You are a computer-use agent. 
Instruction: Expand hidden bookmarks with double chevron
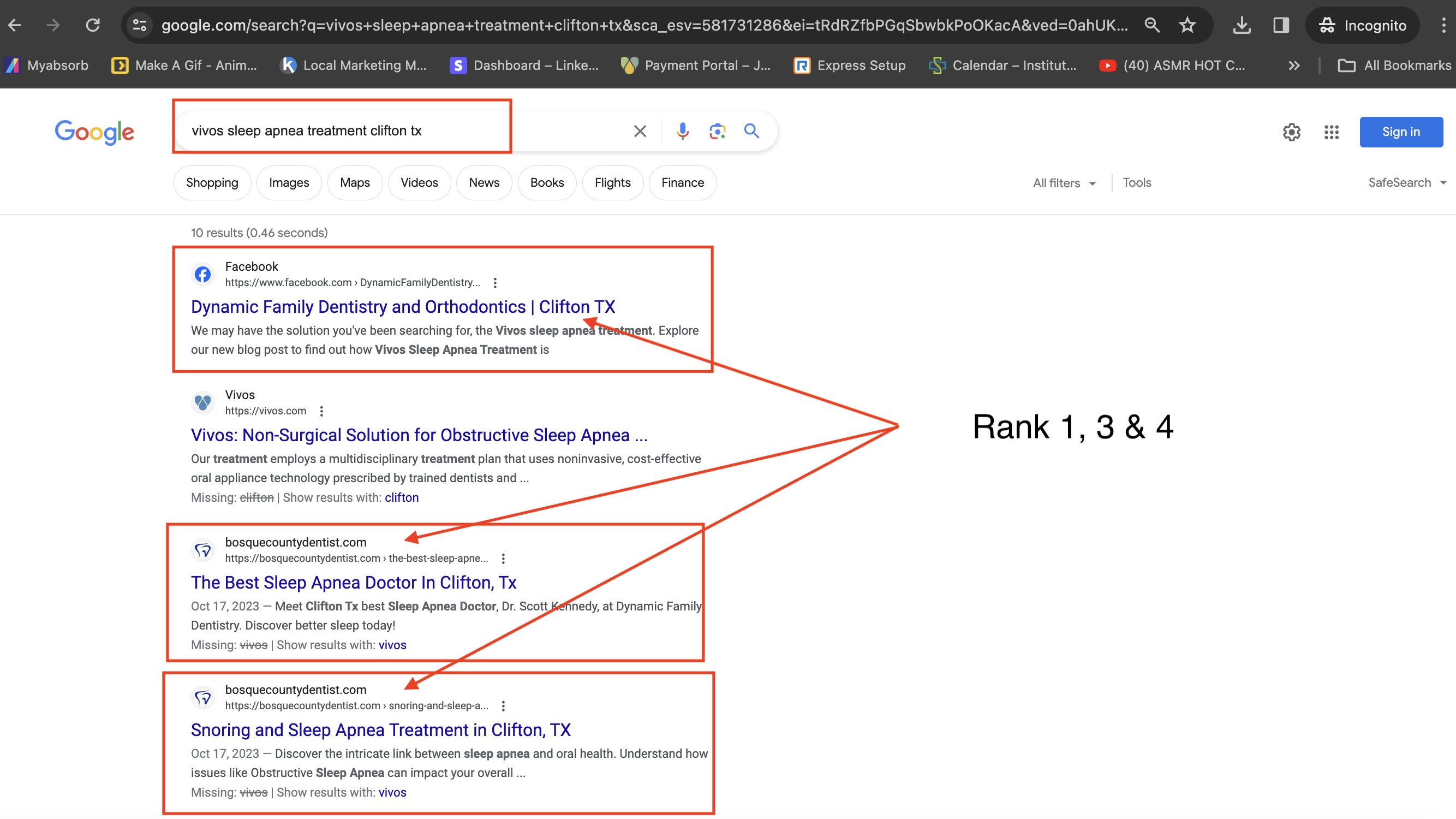[x=1294, y=66]
